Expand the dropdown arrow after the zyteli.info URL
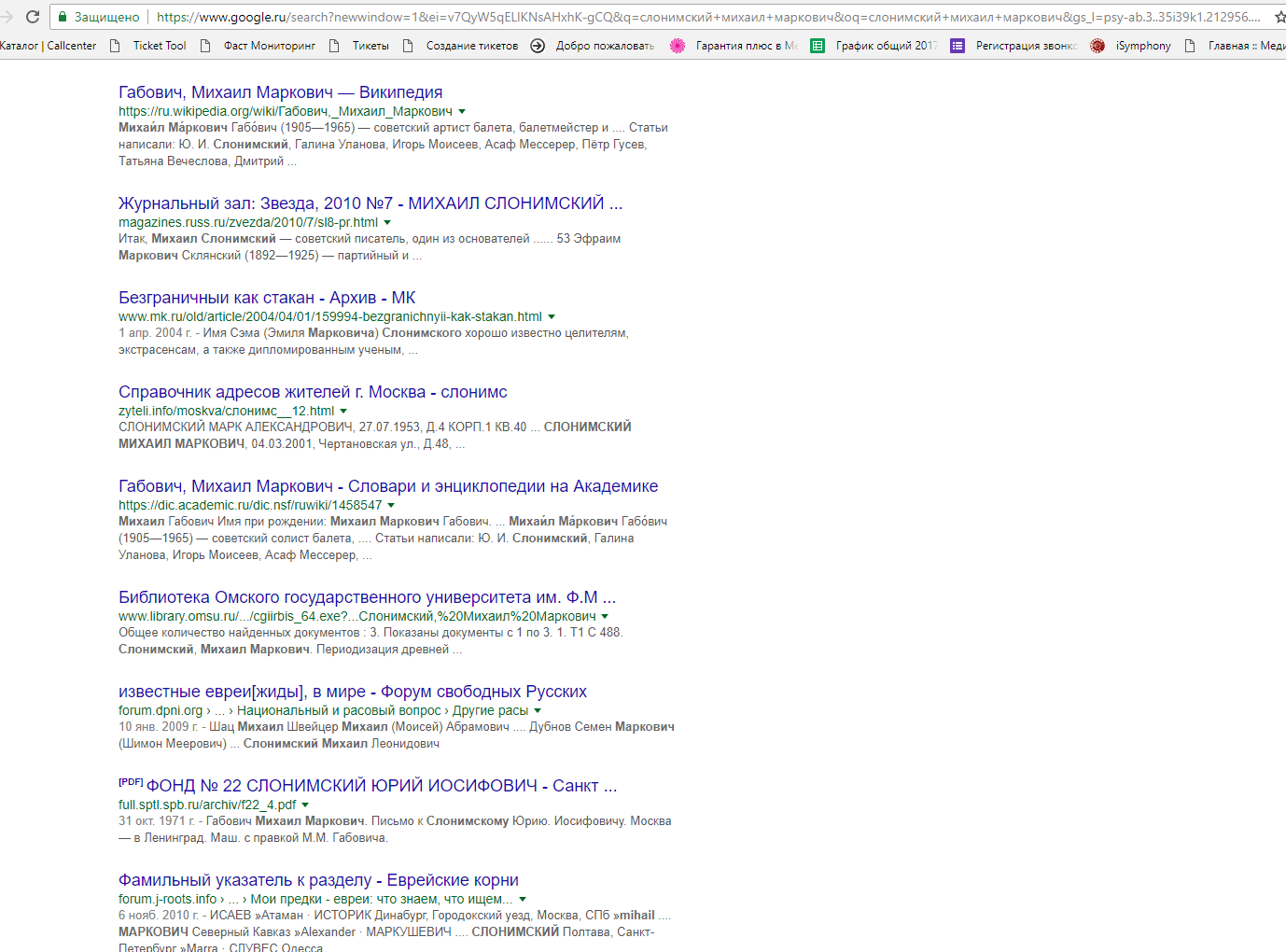Image resolution: width=1286 pixels, height=952 pixels. pos(343,412)
